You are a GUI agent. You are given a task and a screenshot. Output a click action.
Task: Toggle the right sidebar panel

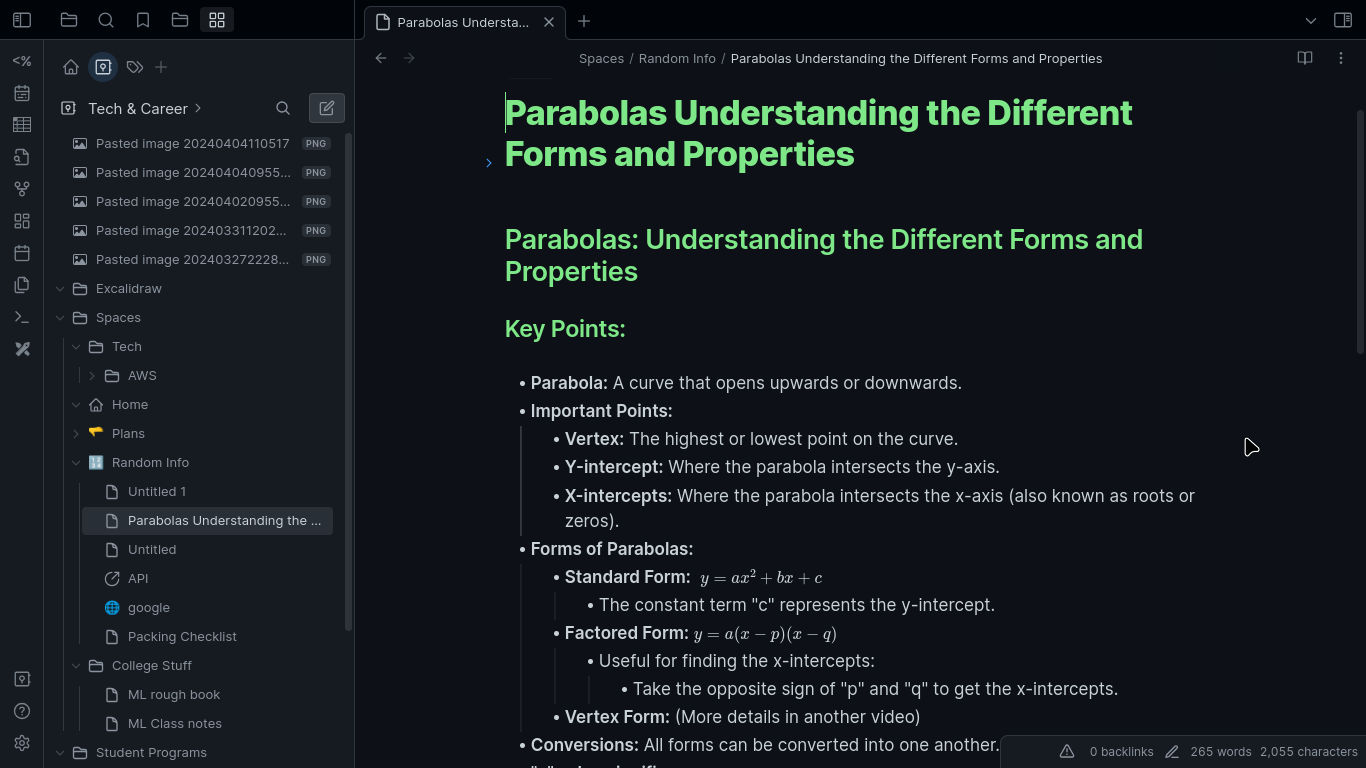pos(1343,20)
